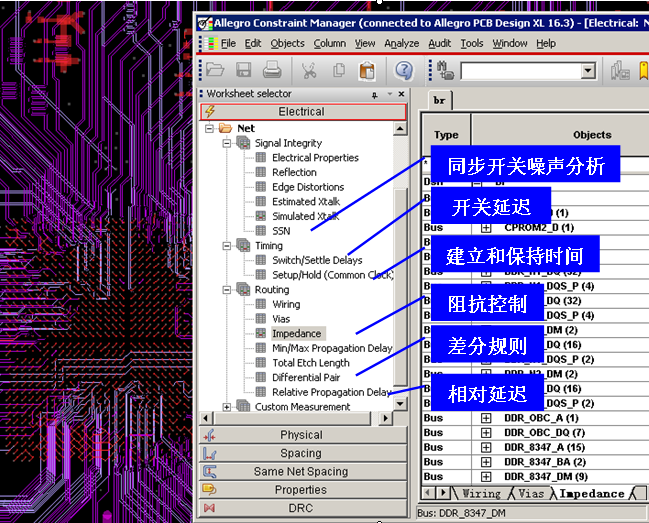
Task: Click the Copy toolbar icon
Action: click(339, 70)
